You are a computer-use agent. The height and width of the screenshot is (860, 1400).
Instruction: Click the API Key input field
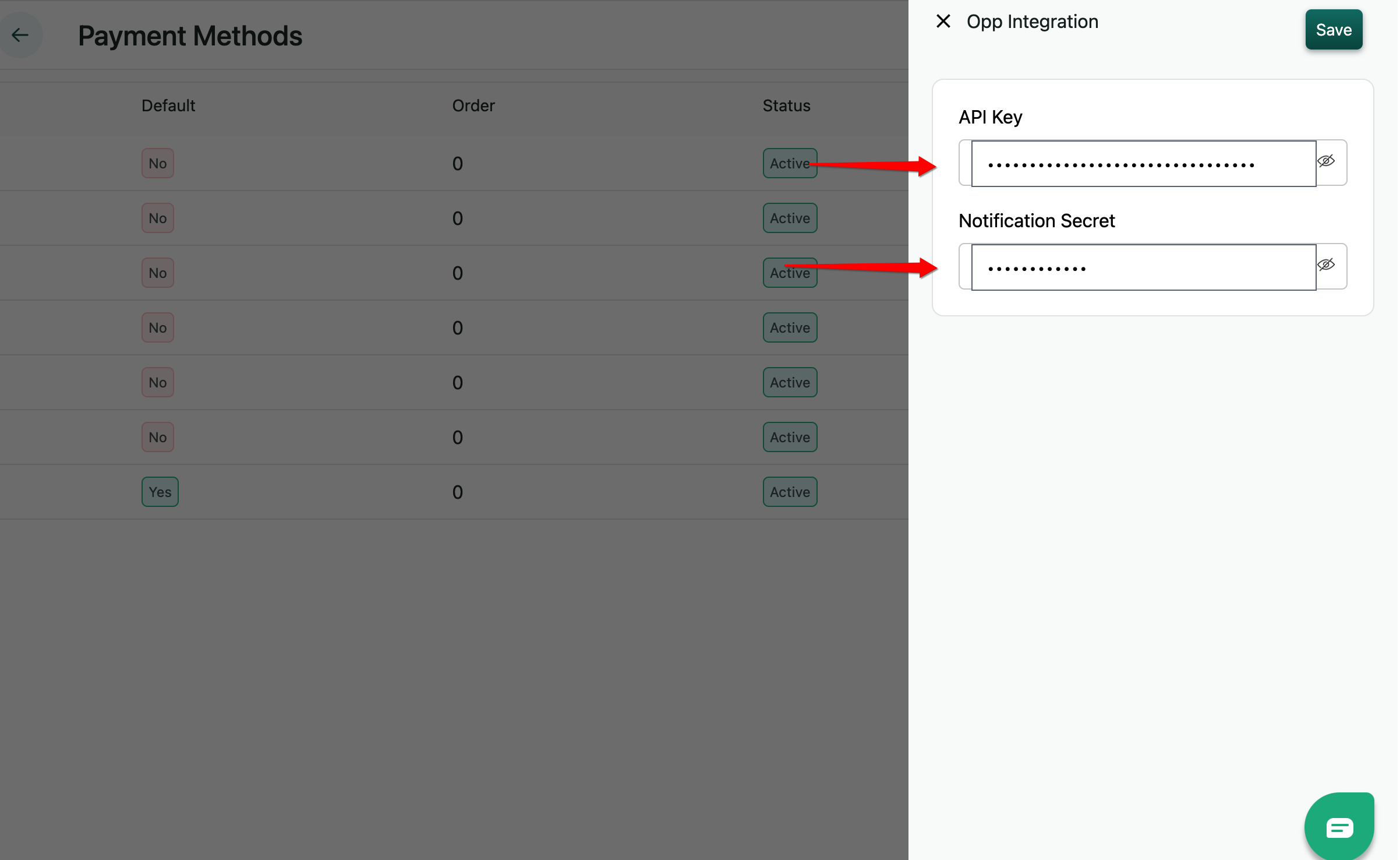pos(1143,164)
